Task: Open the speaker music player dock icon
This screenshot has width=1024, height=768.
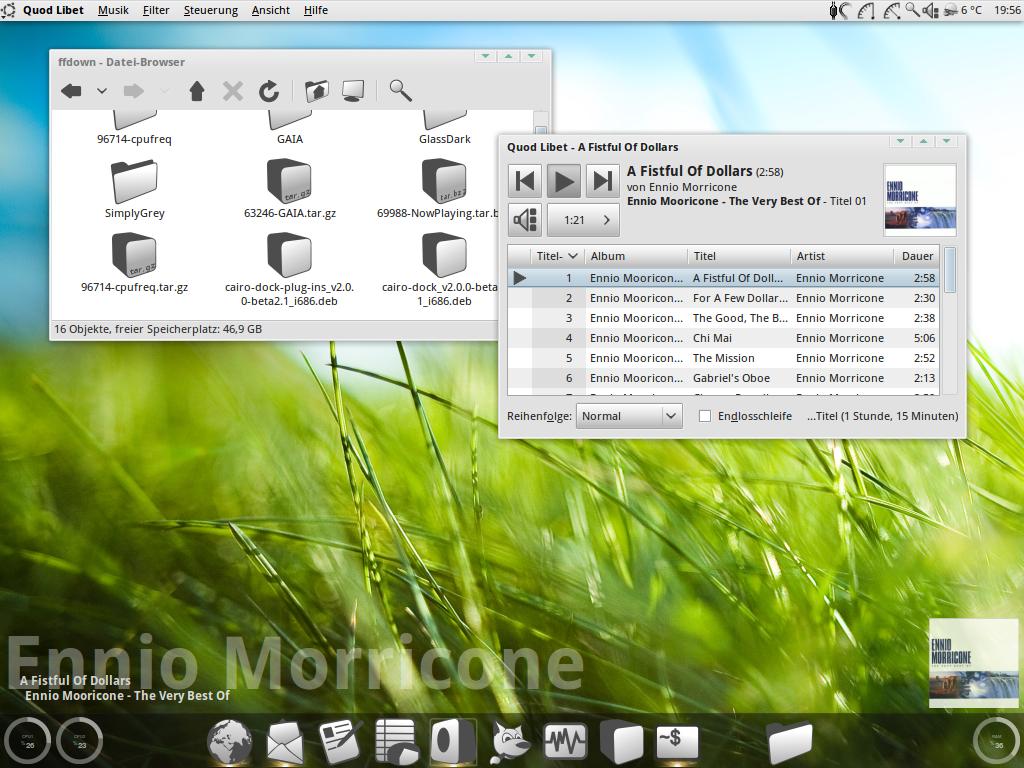Action: click(x=453, y=742)
